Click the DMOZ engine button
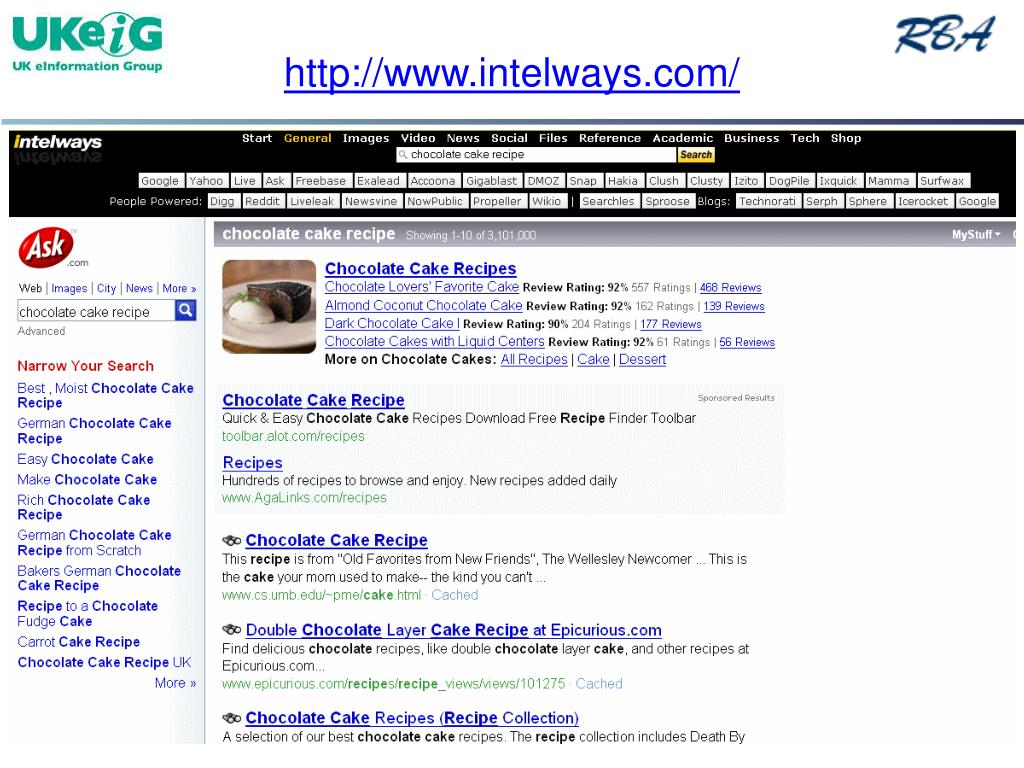 click(543, 181)
